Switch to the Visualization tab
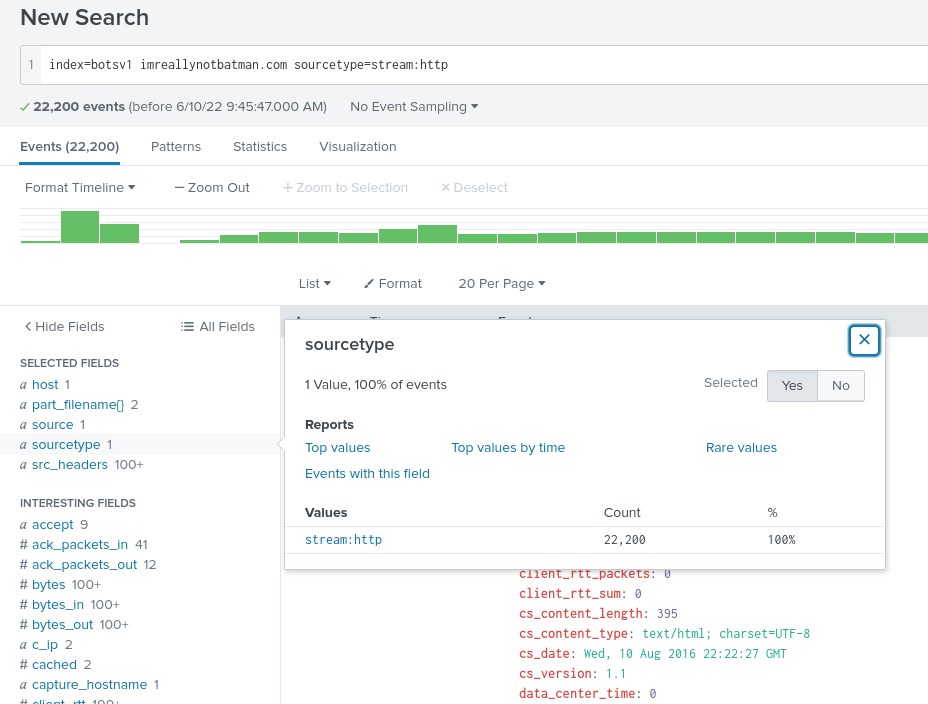 357,147
